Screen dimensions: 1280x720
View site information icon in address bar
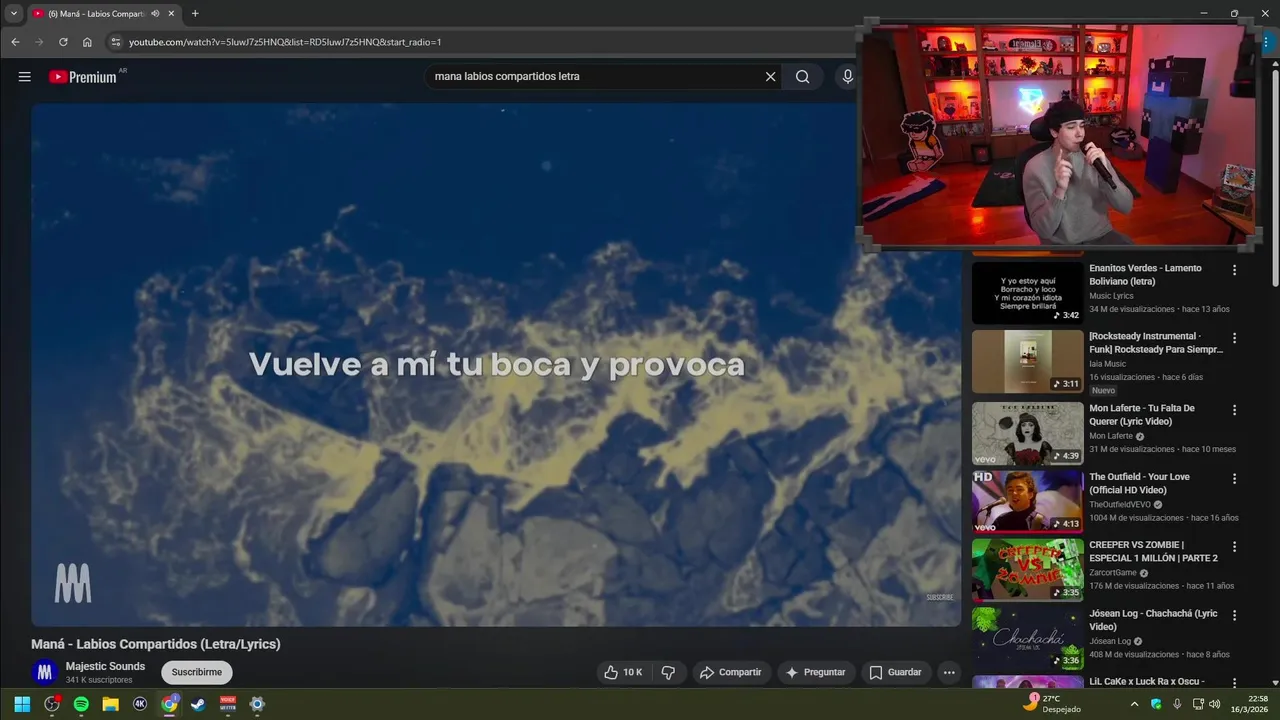pyautogui.click(x=115, y=42)
